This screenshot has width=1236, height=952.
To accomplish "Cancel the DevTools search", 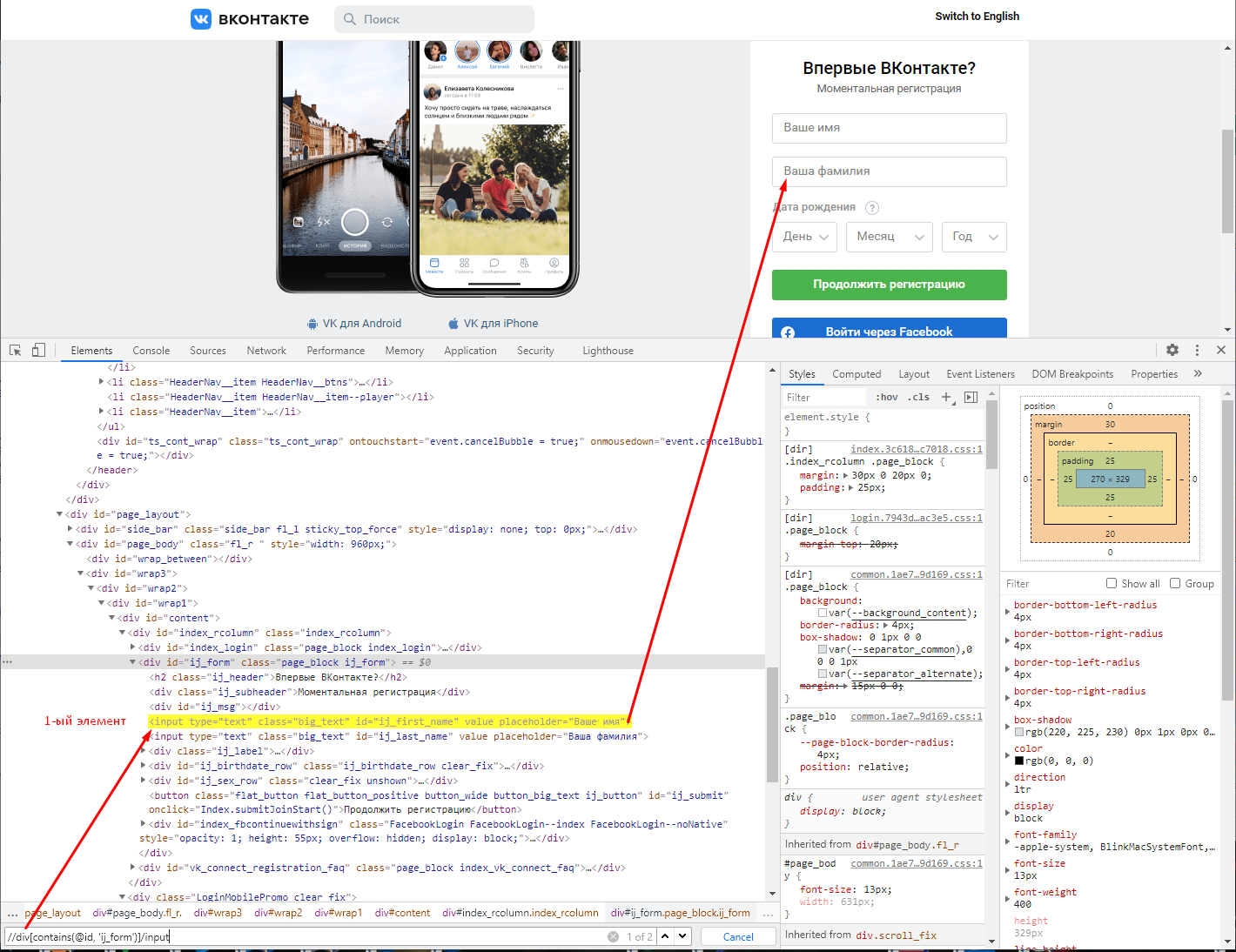I will pos(738,936).
